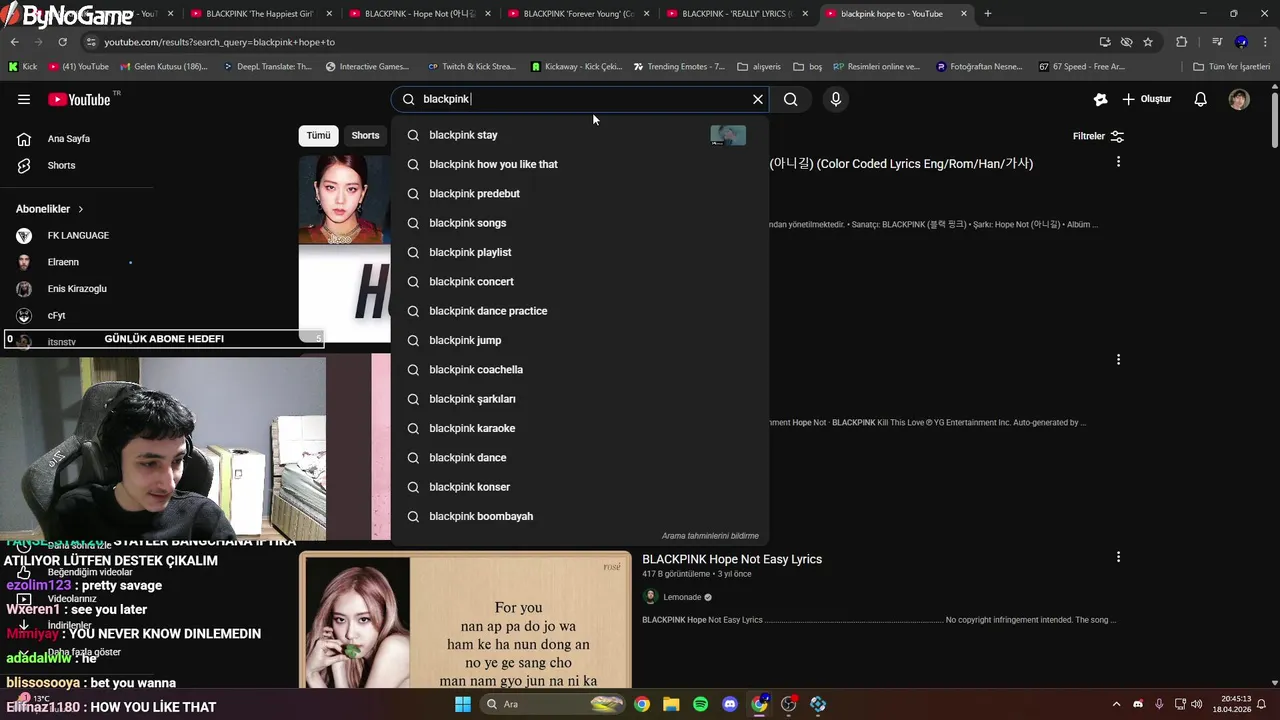Viewport: 1280px width, 720px height.
Task: Choose suggestion 'blackpink dance'
Action: tap(581, 457)
